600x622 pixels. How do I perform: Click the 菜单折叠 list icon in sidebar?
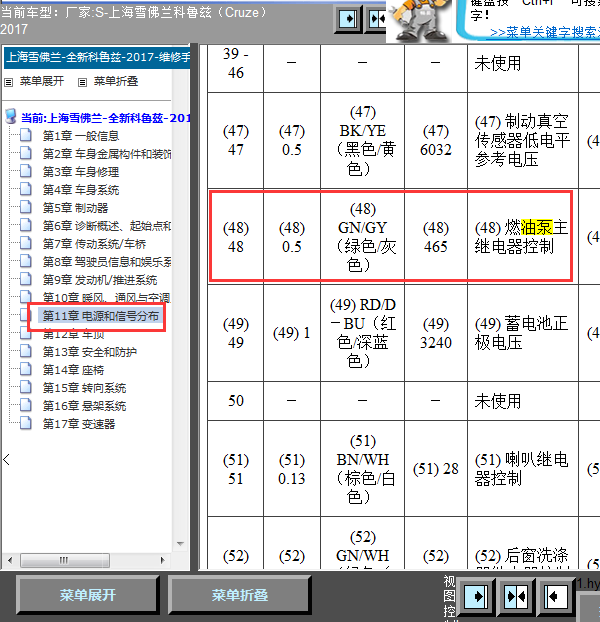tap(82, 82)
